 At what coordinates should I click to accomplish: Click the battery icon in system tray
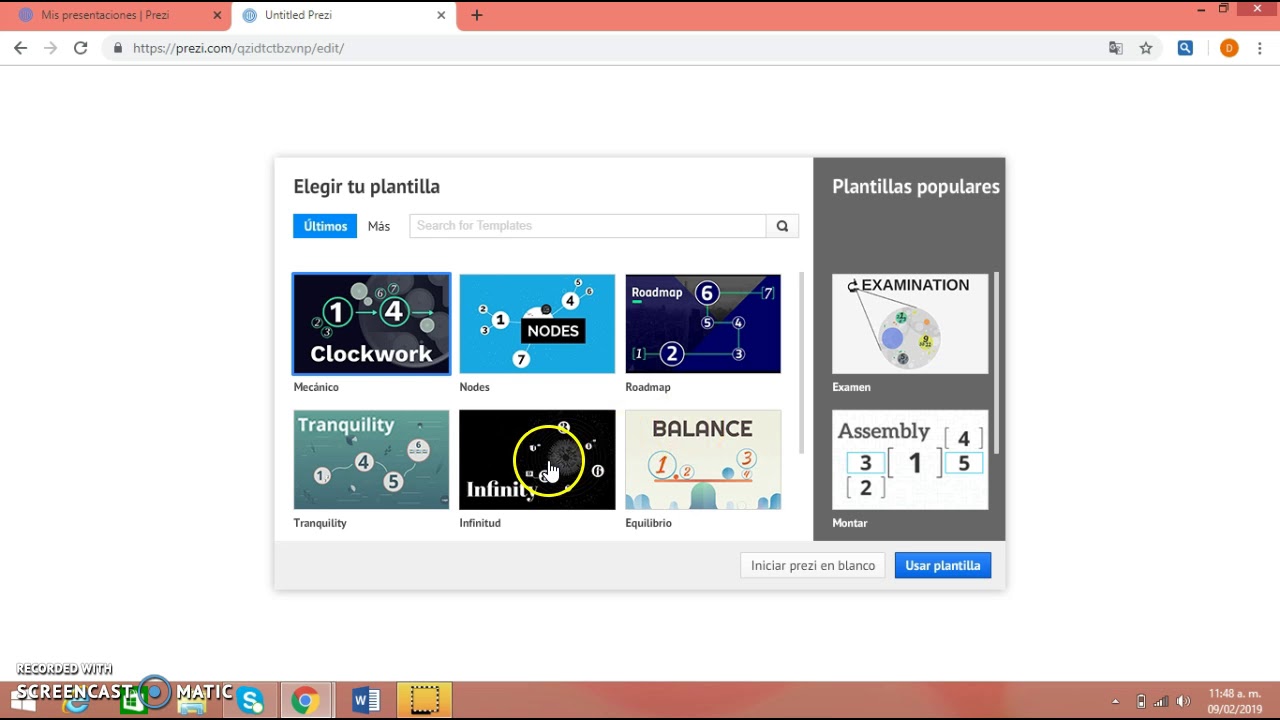click(1141, 702)
